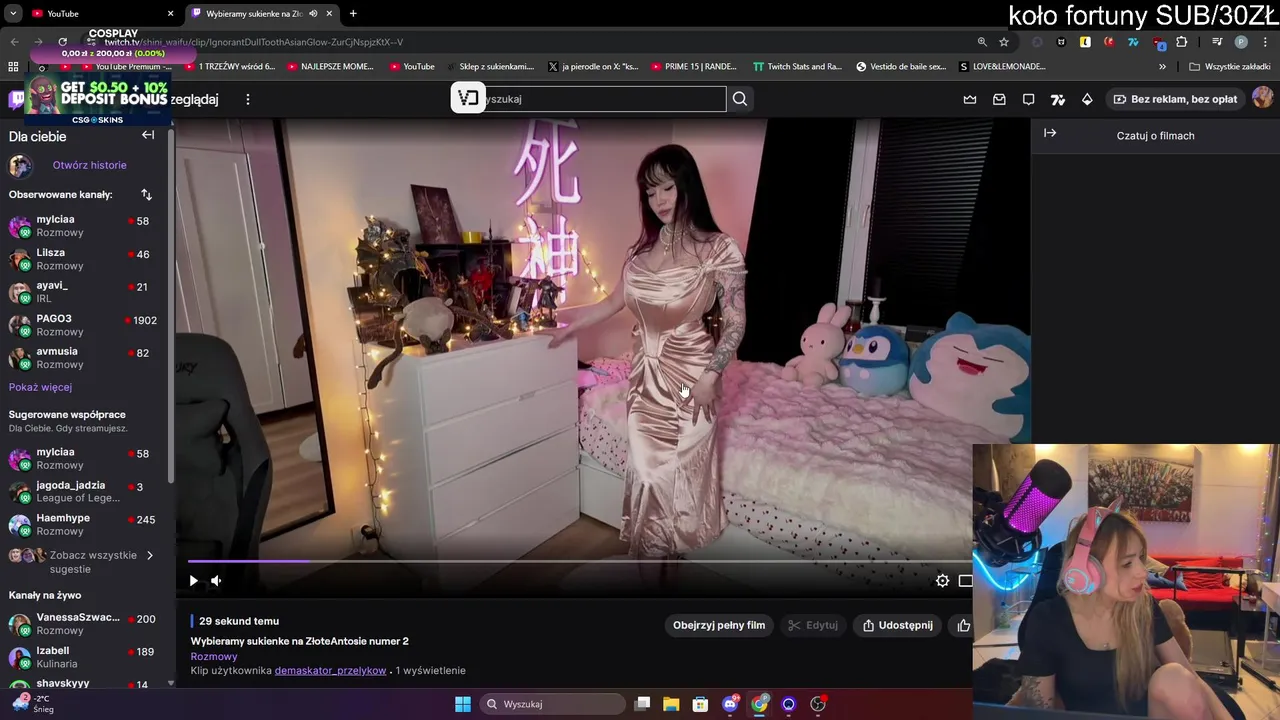Open the PAGO3 channel
Screen dimensions: 1280x720
coord(85,324)
